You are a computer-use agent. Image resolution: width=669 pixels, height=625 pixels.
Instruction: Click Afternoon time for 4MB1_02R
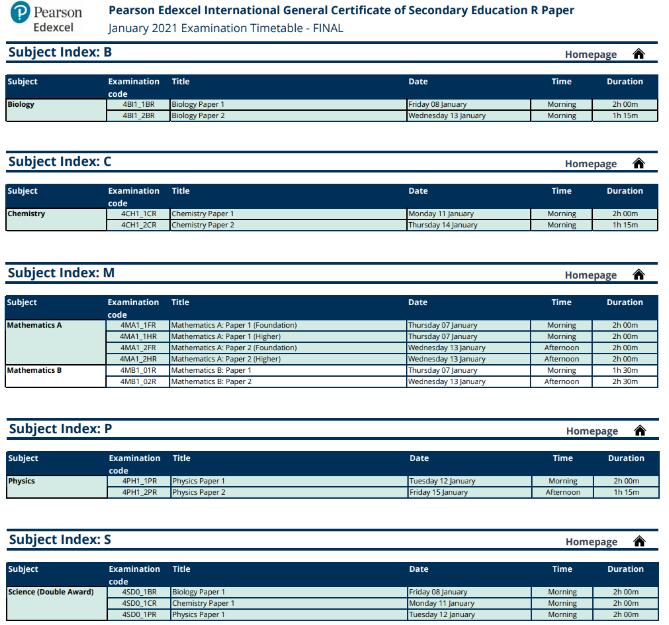point(561,381)
